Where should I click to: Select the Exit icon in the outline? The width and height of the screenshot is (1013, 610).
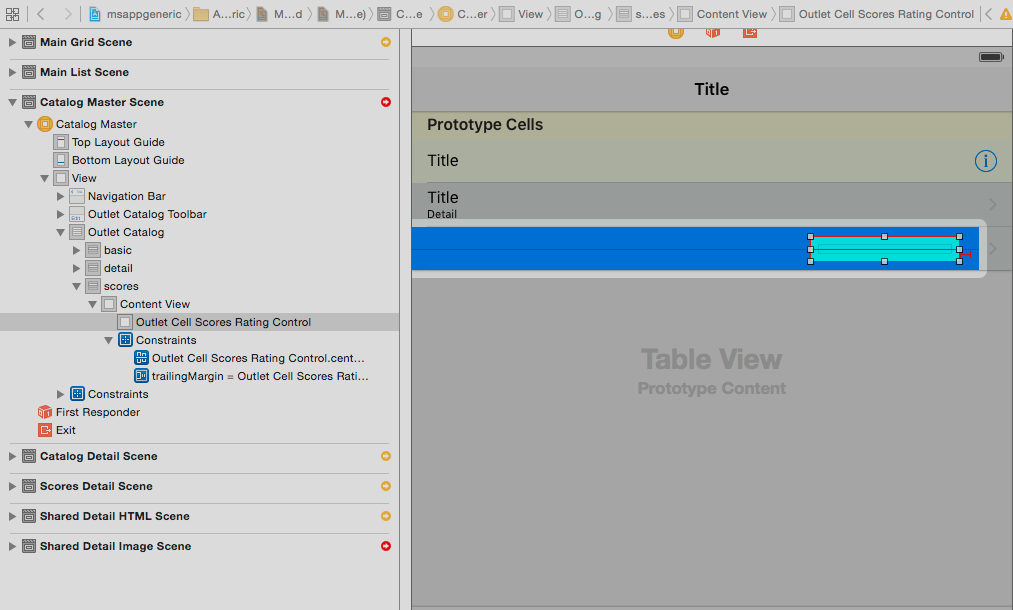(x=44, y=430)
